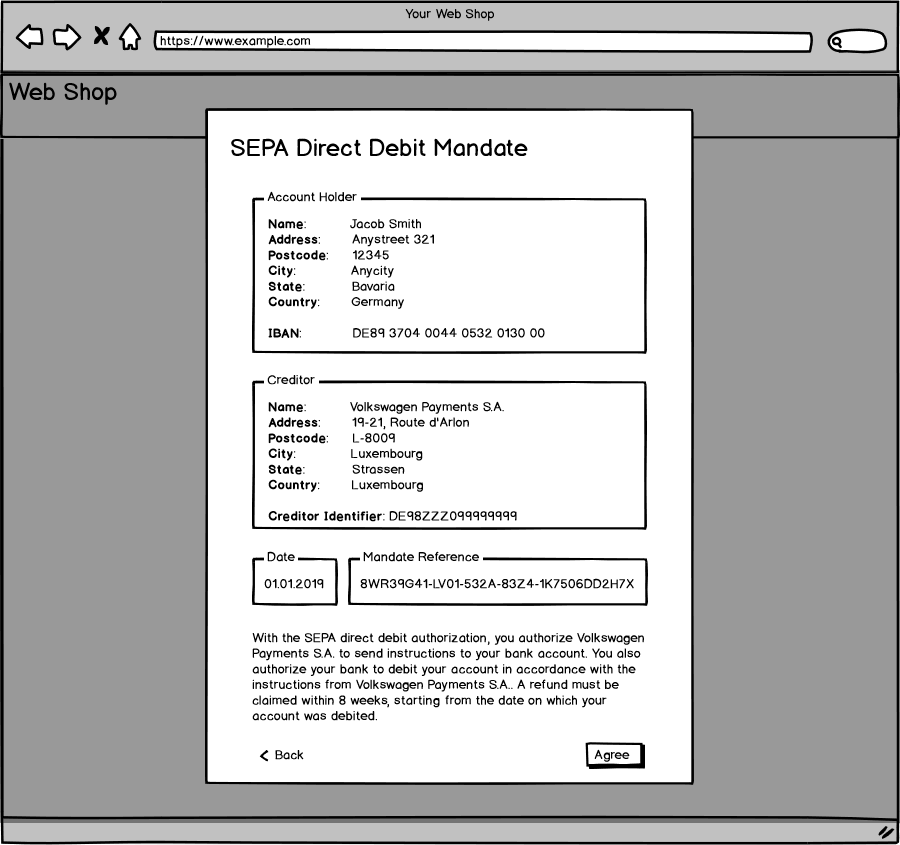This screenshot has height=845, width=900.
Task: Click the magnifier icon in search box
Action: (x=837, y=41)
